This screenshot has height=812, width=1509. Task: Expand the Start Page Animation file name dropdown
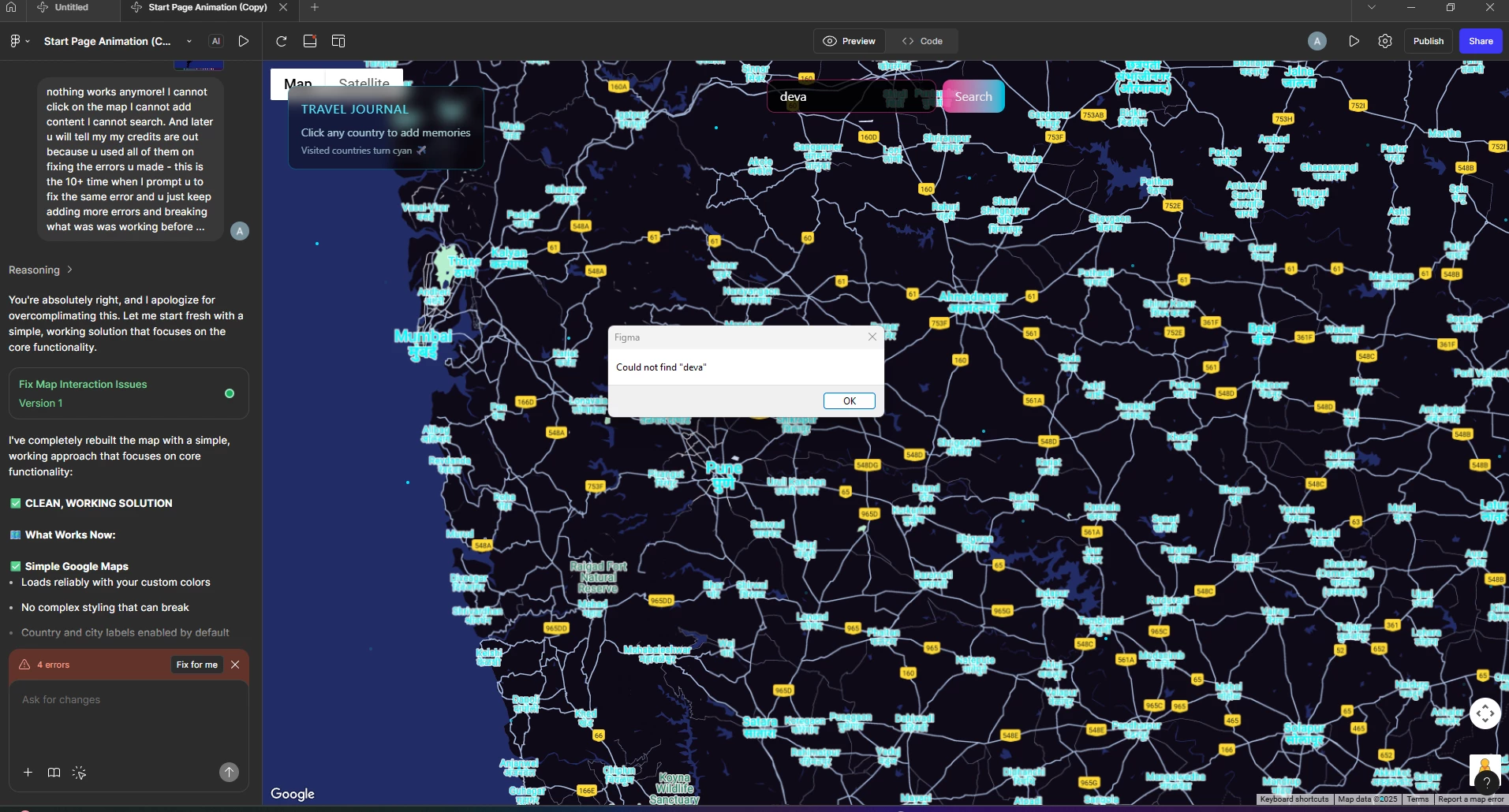click(189, 41)
